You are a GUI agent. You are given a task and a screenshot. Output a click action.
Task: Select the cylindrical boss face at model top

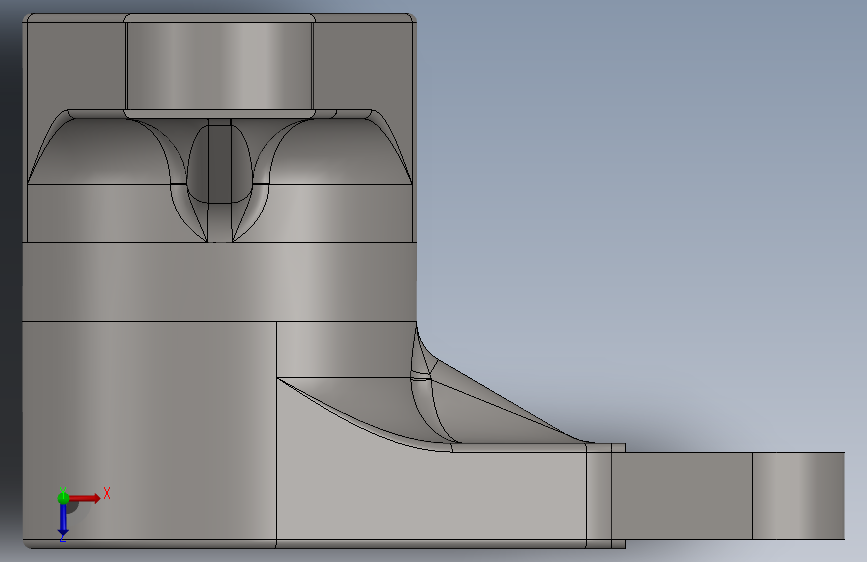[220, 65]
